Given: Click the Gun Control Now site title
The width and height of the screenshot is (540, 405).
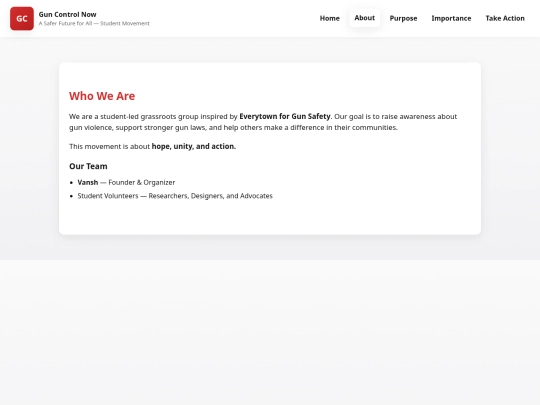Looking at the screenshot, I should [68, 14].
